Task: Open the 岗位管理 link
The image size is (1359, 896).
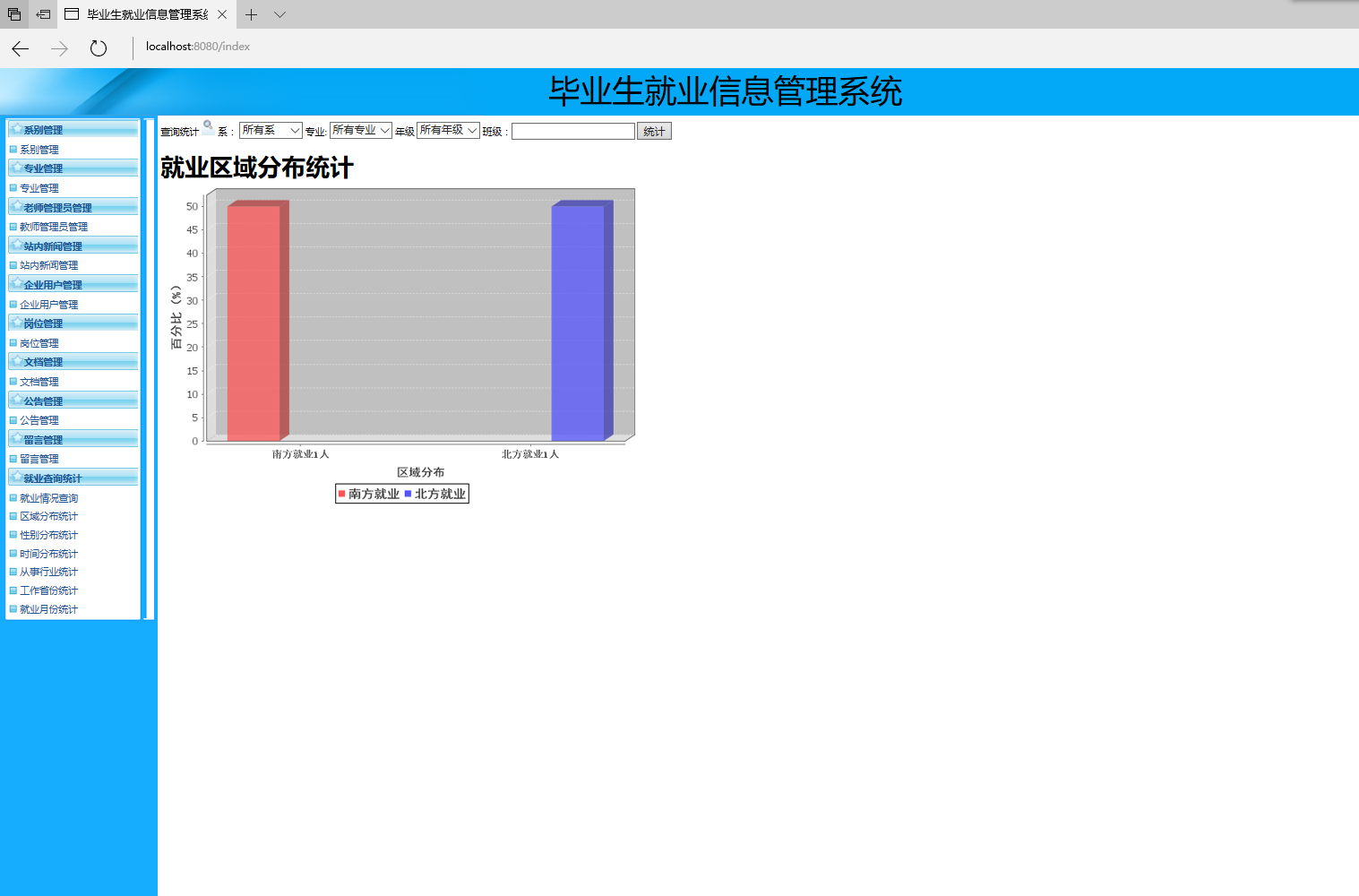Action: [39, 343]
